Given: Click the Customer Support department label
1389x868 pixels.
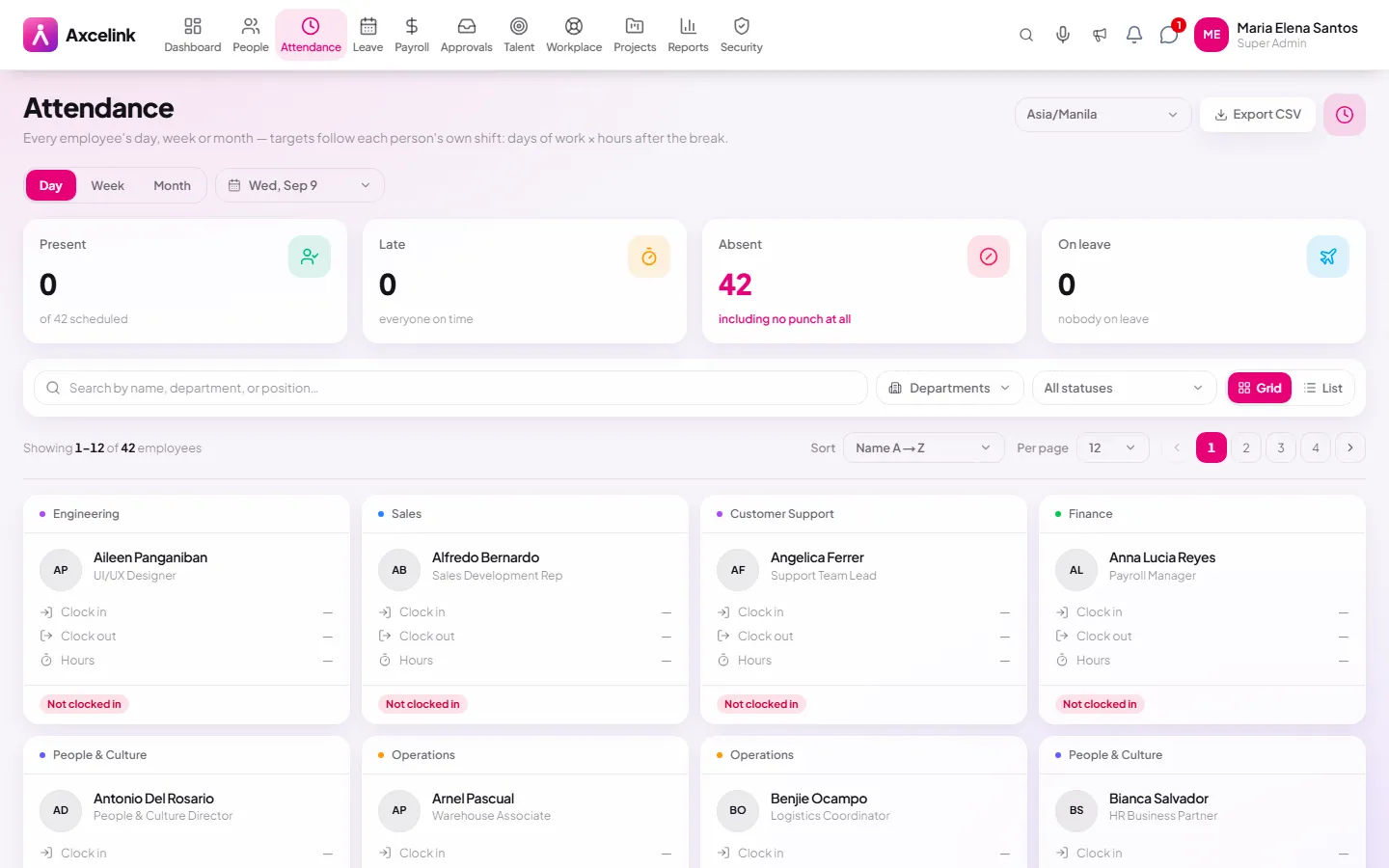Looking at the screenshot, I should (x=782, y=514).
